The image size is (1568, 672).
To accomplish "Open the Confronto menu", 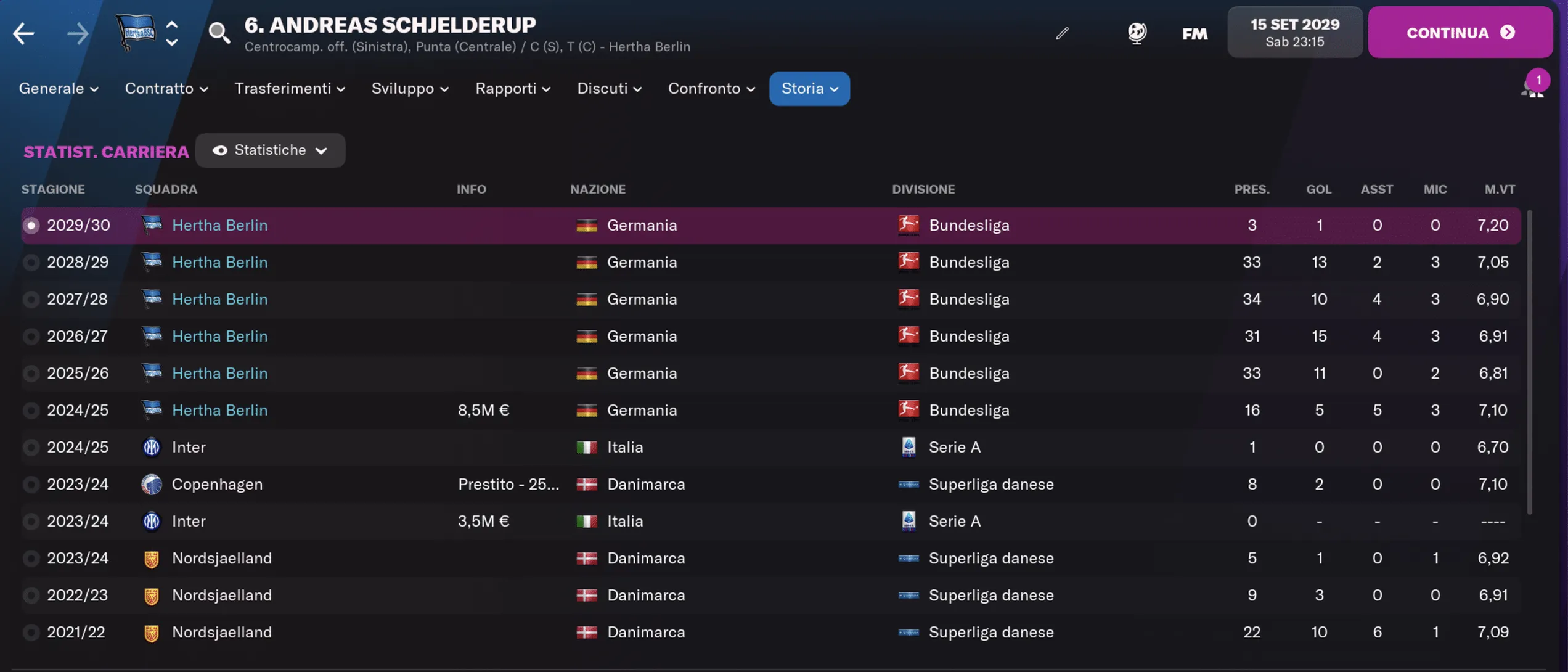I will (x=711, y=88).
